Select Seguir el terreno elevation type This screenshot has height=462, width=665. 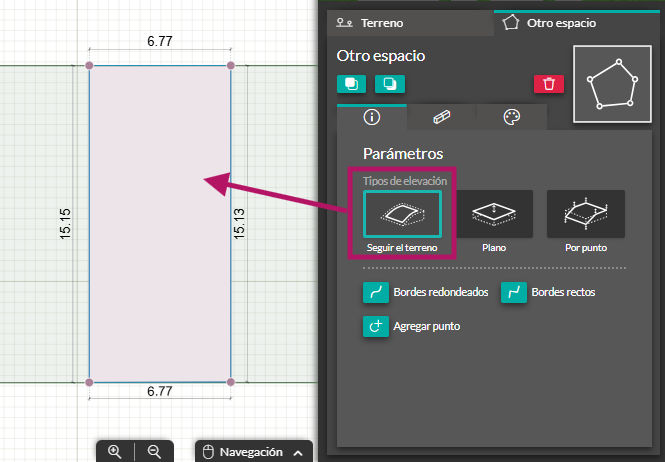pyautogui.click(x=402, y=214)
